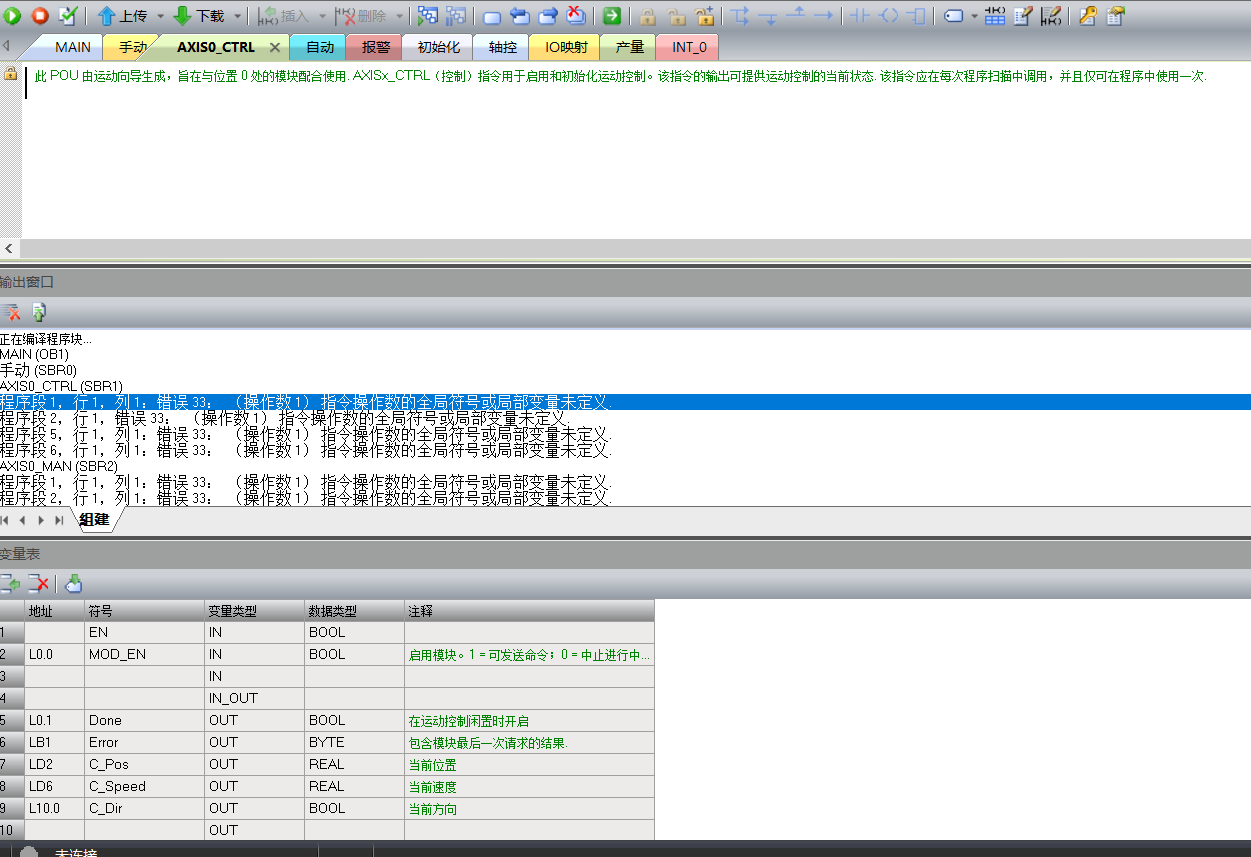1251x857 pixels.
Task: Open the 下载 dropdown arrow
Action: tap(238, 17)
